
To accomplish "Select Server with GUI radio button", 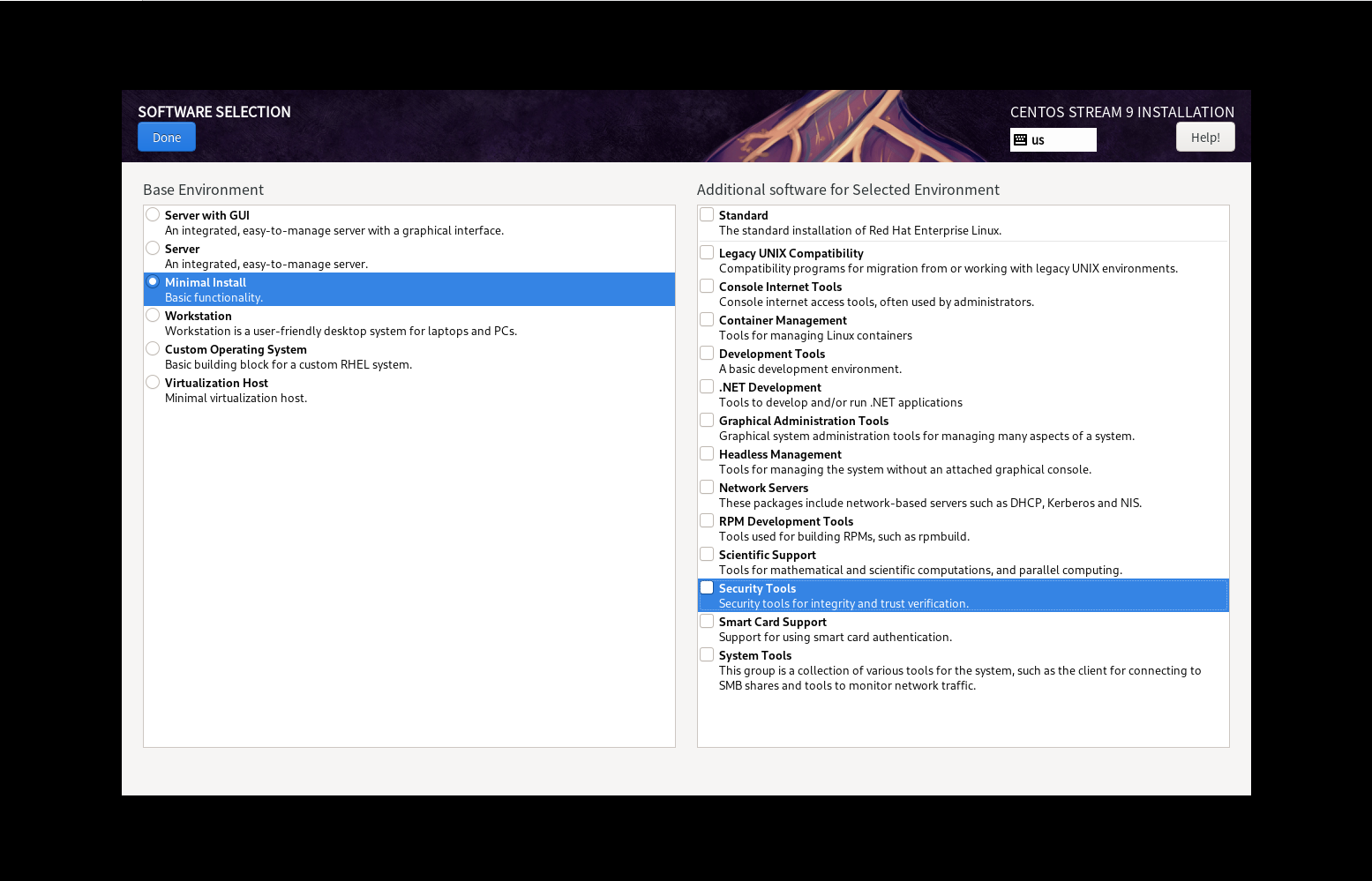I will (153, 214).
